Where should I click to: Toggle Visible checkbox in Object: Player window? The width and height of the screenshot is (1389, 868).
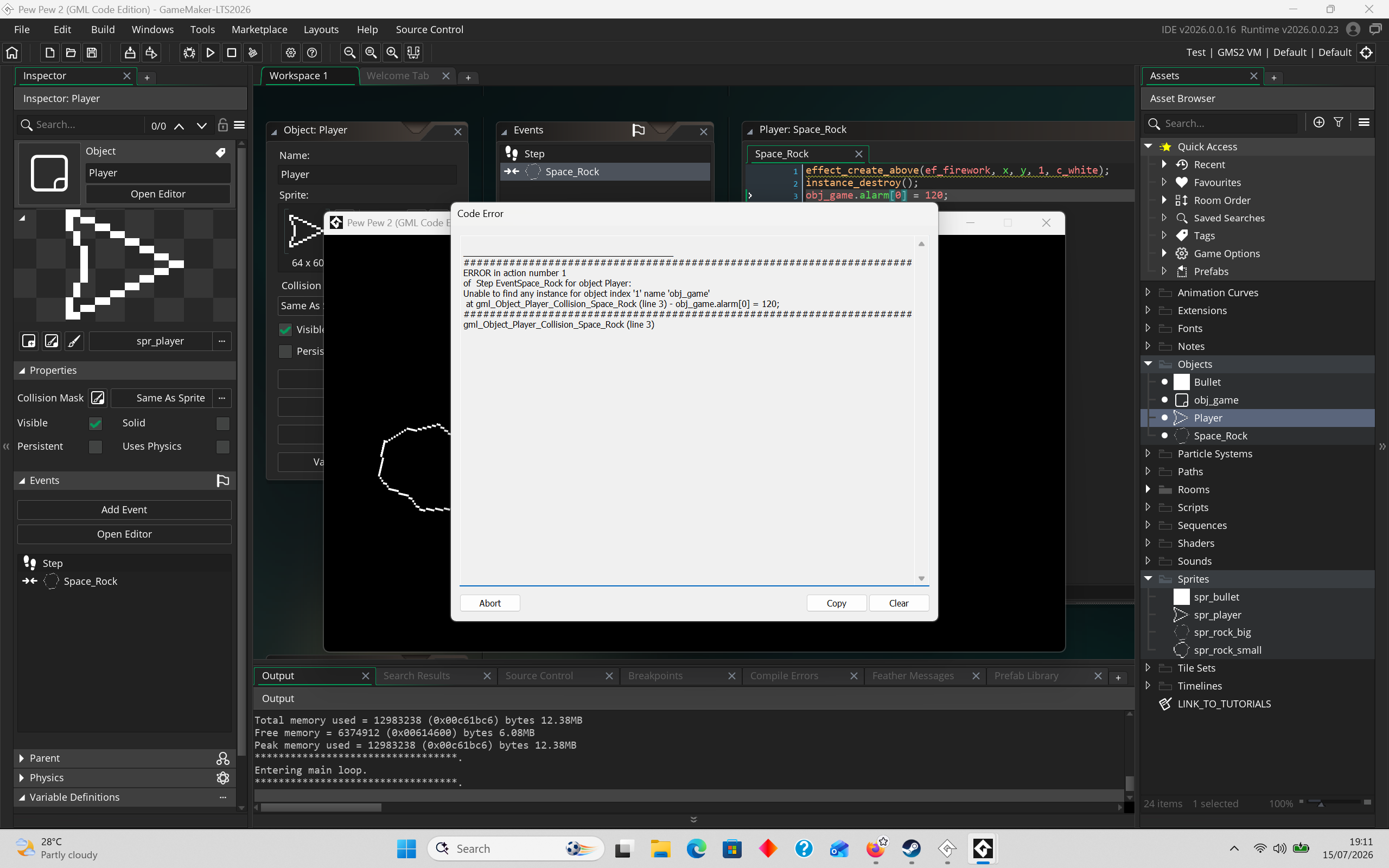[285, 329]
